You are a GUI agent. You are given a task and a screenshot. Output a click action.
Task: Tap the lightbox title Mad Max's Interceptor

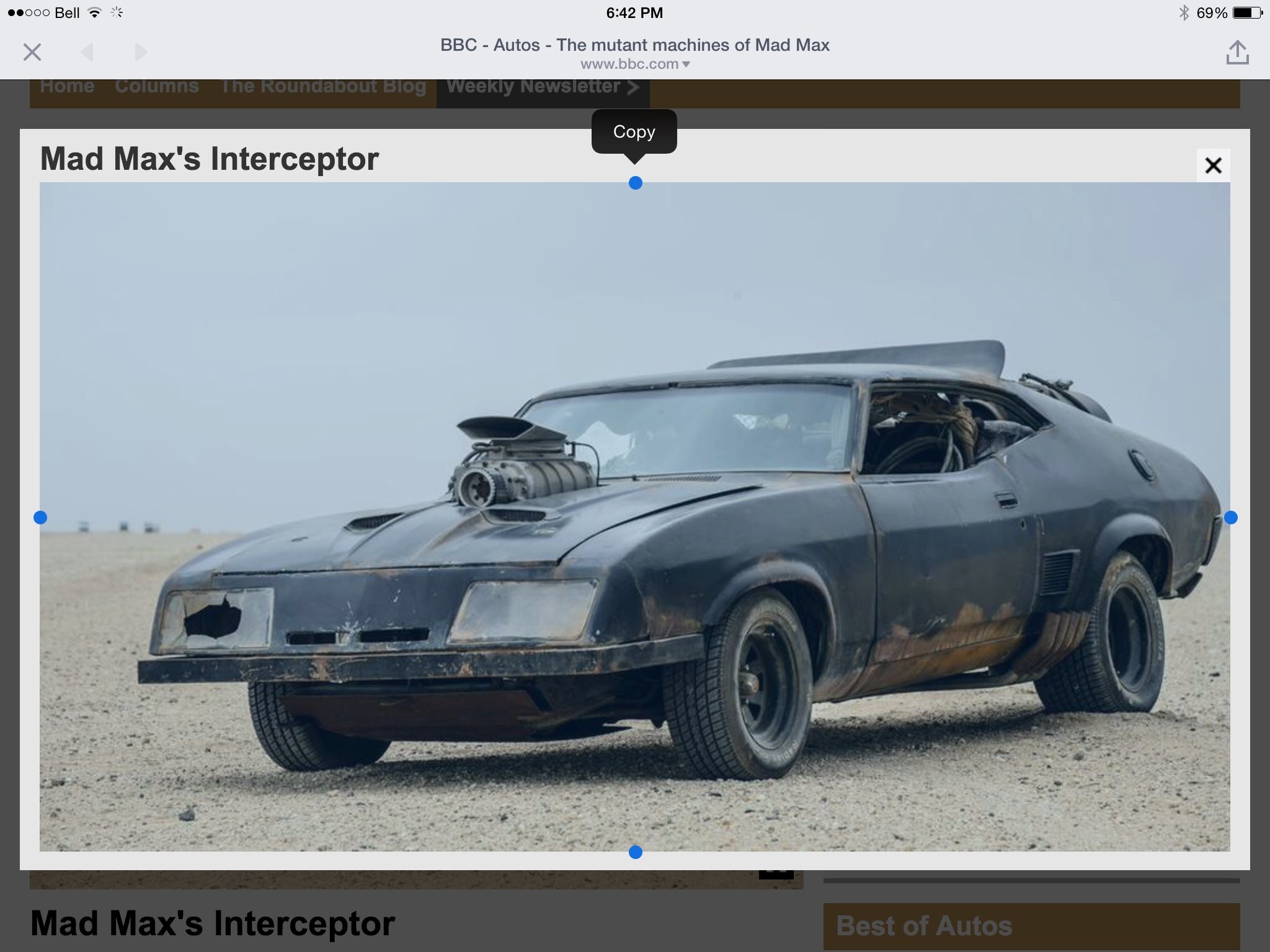[x=210, y=159]
